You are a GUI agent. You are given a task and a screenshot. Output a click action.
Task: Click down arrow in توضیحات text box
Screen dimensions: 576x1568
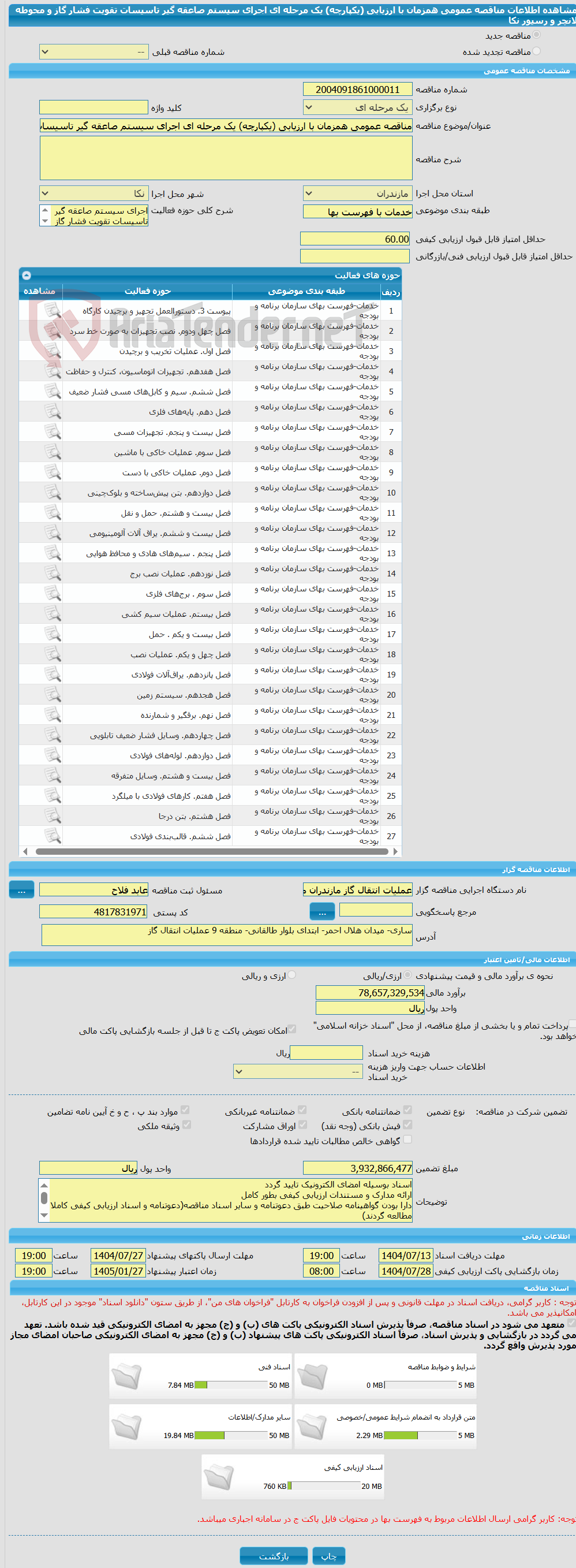(x=44, y=1215)
